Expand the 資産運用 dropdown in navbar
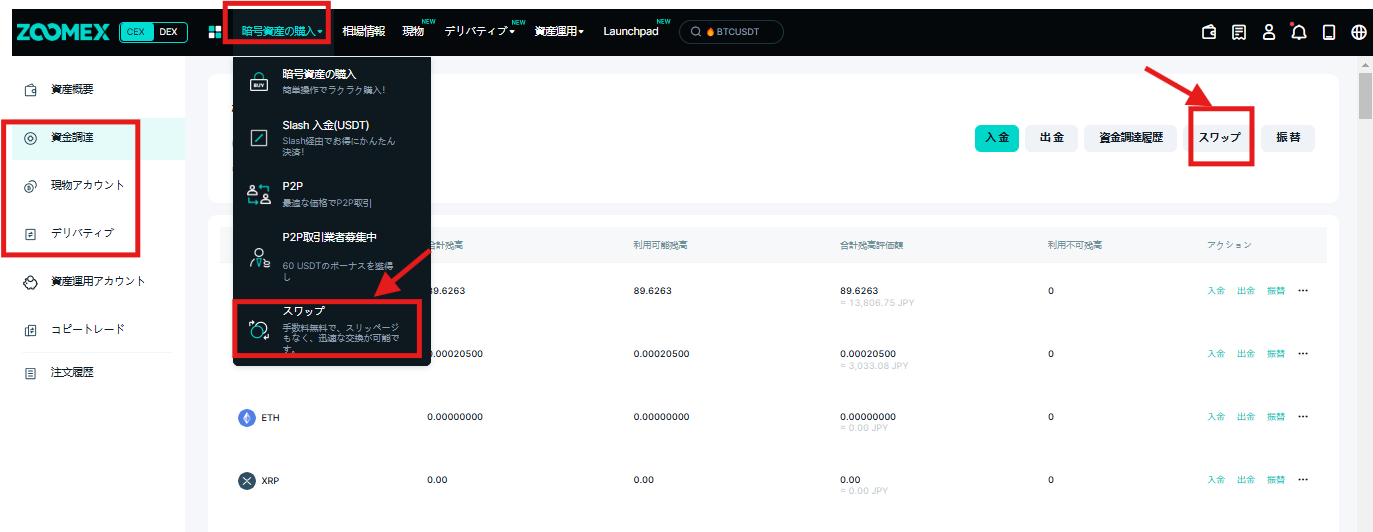 [559, 32]
